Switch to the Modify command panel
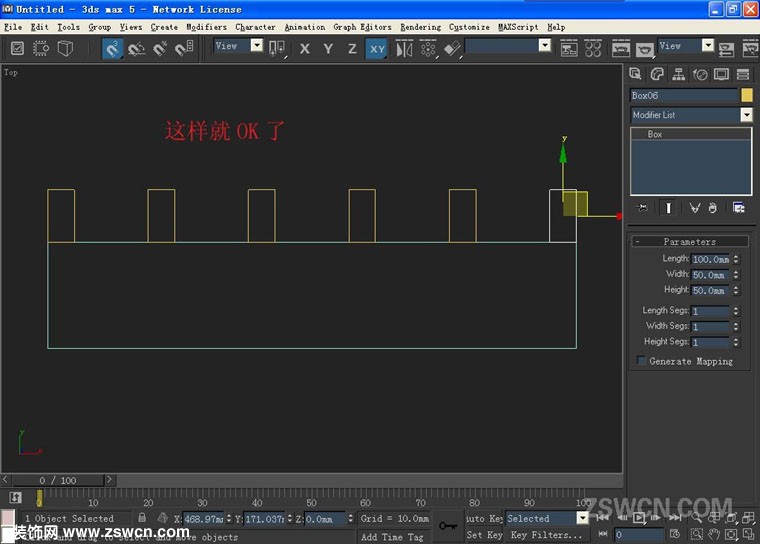 point(657,74)
